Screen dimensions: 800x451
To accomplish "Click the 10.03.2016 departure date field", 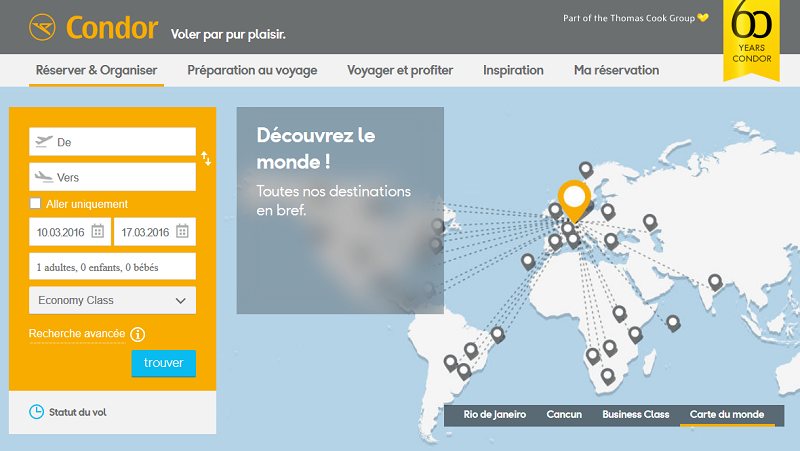I will coord(70,232).
